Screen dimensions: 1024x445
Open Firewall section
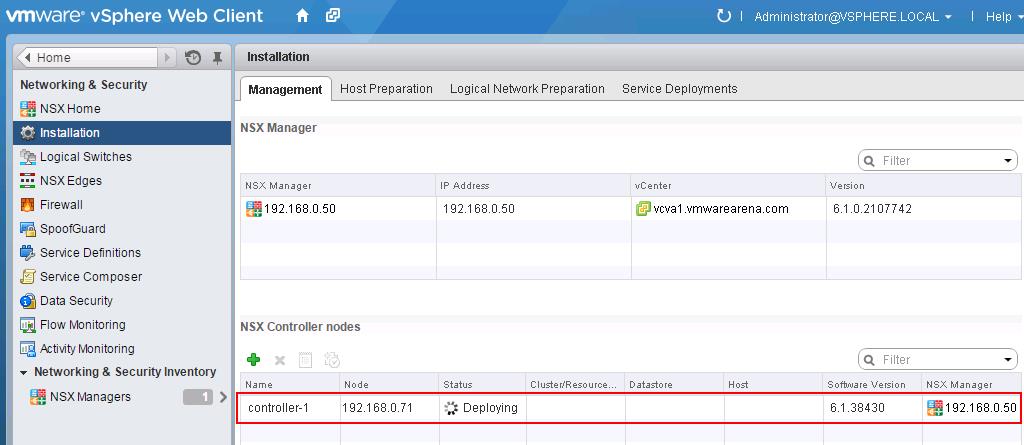(61, 205)
